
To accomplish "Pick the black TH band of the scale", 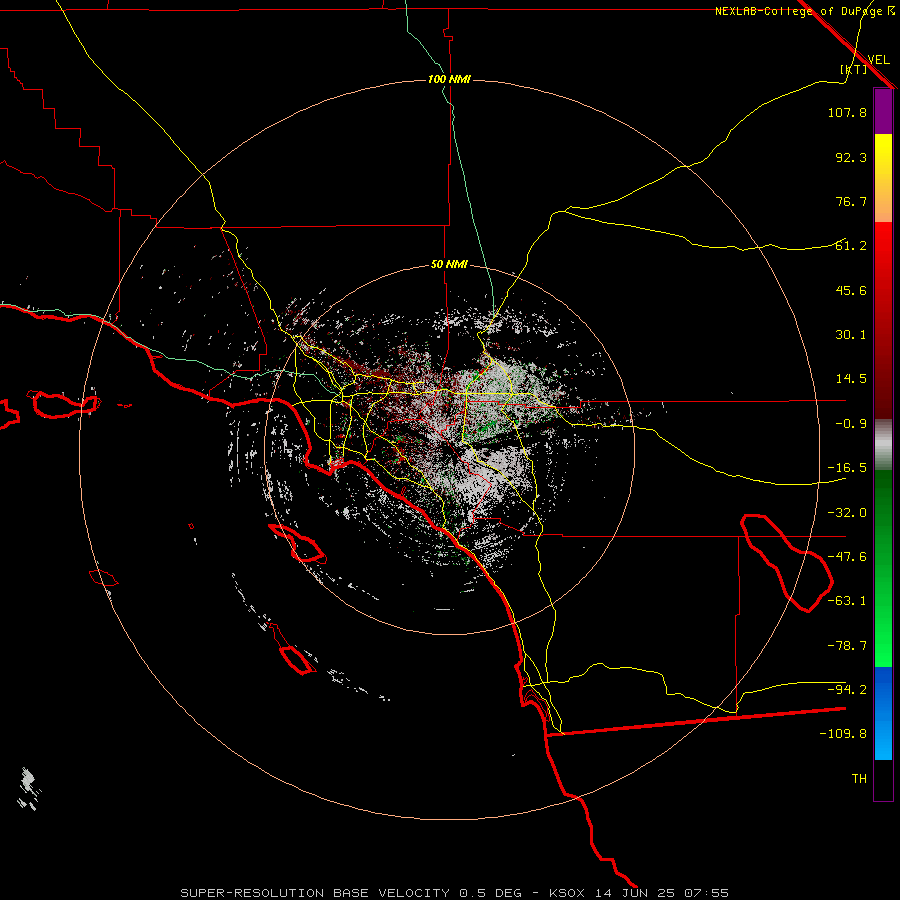I will (883, 779).
